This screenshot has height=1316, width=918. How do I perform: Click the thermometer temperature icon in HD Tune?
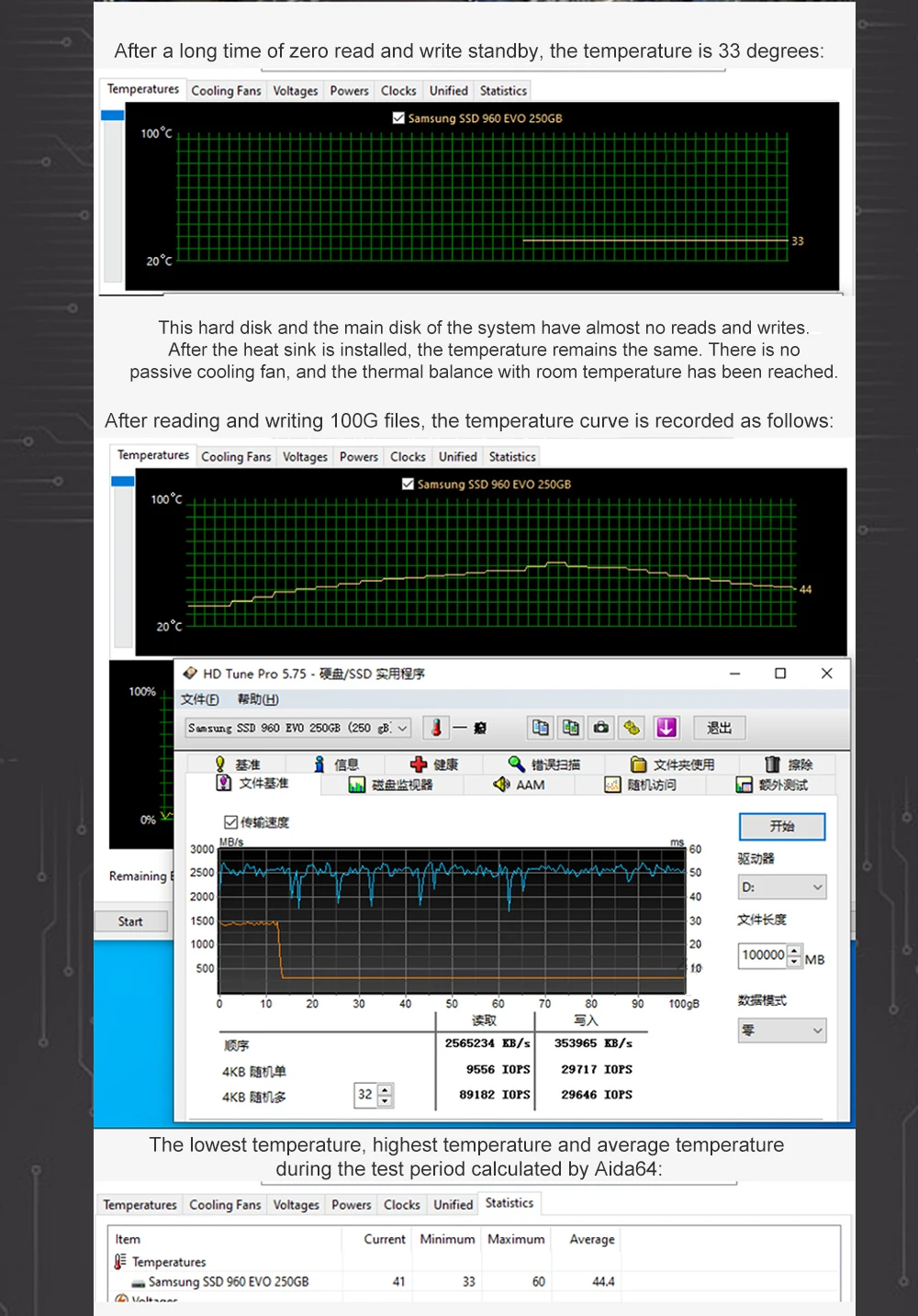pyautogui.click(x=436, y=728)
